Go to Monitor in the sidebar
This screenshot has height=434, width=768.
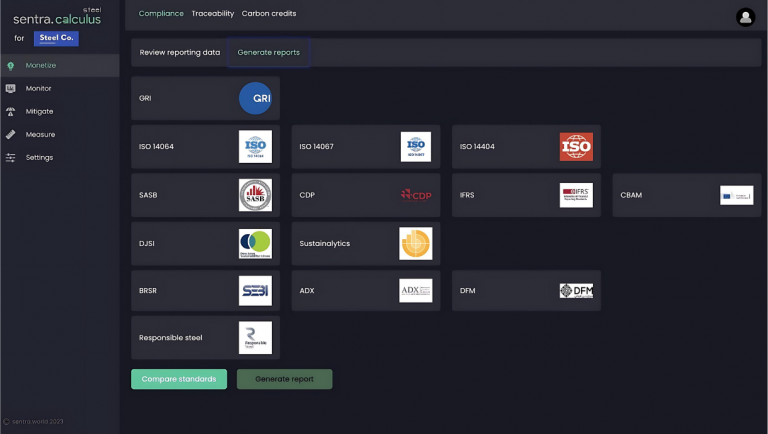point(39,88)
